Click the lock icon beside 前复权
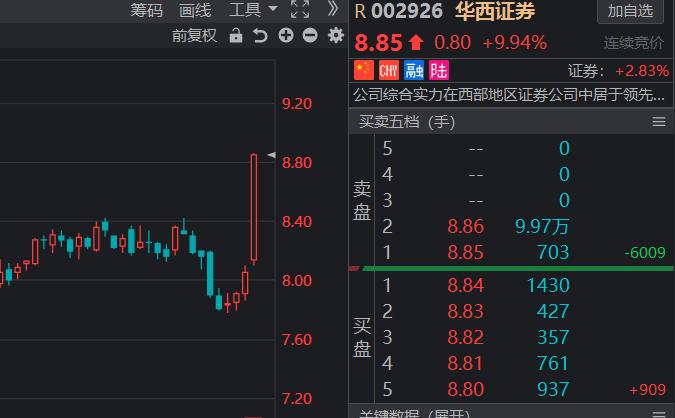 (235, 36)
